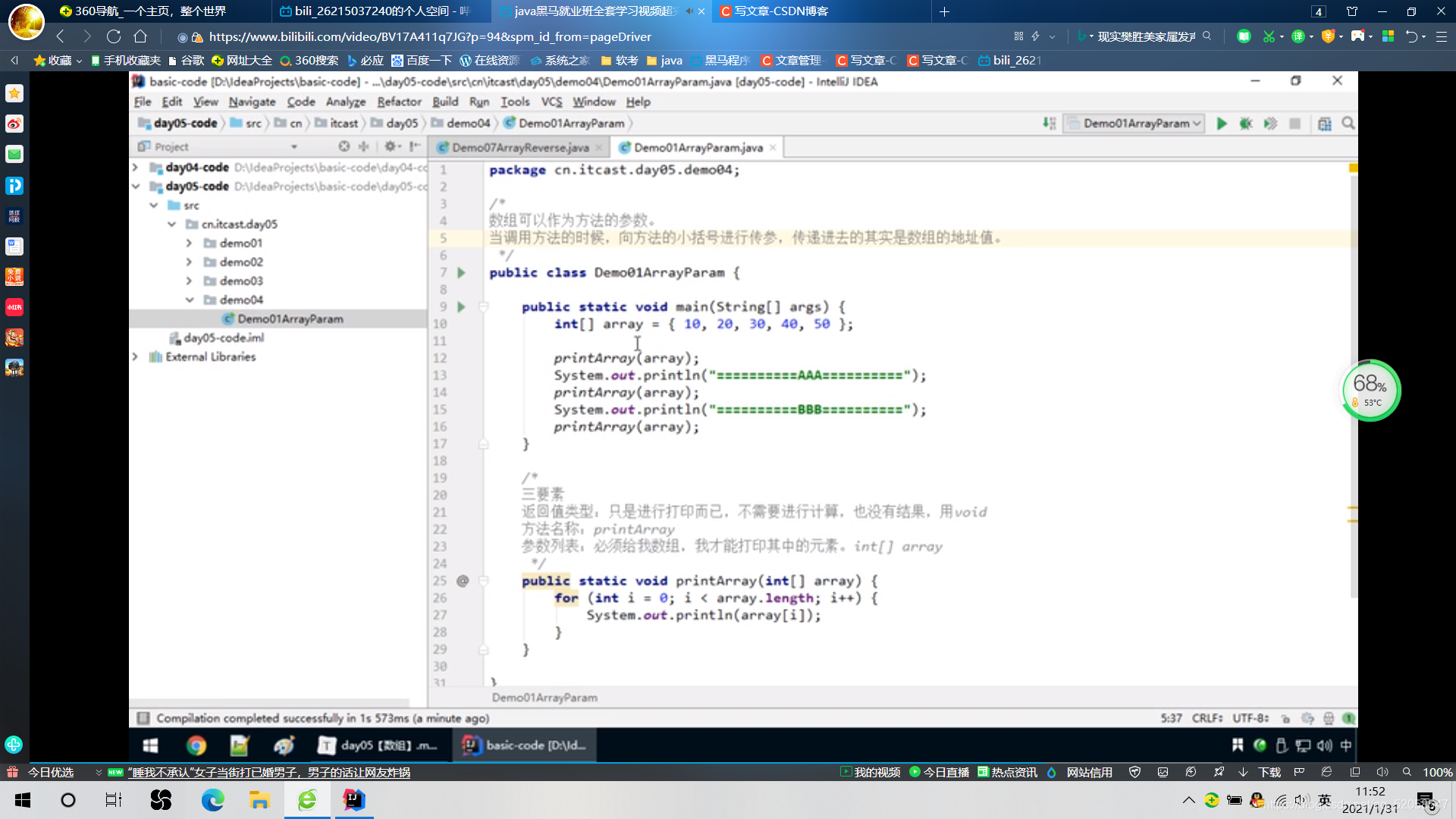Viewport: 1456px width, 819px height.
Task: Click run gutter arrow beside main method
Action: coord(461,307)
